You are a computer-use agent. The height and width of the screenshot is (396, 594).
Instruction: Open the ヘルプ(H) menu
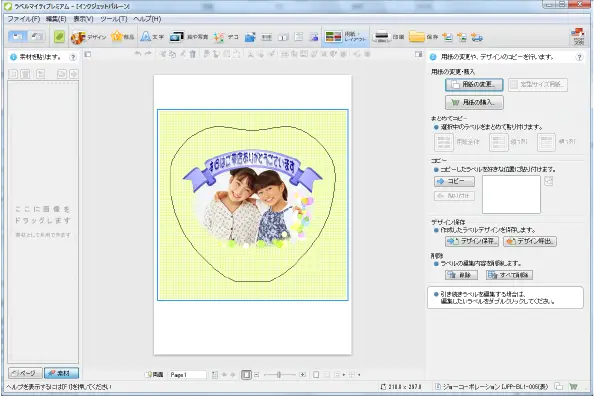[x=147, y=19]
